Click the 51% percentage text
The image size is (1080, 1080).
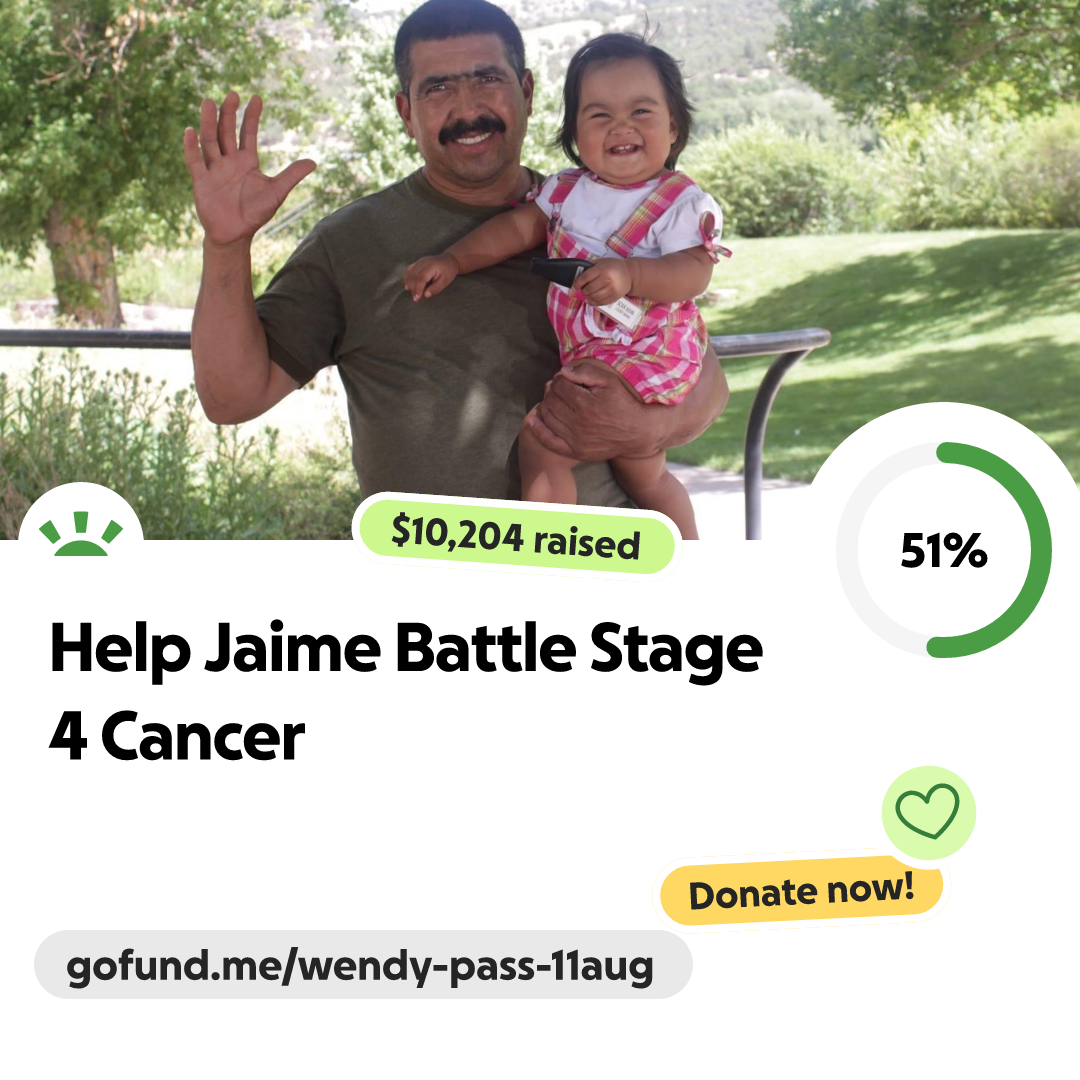click(944, 551)
